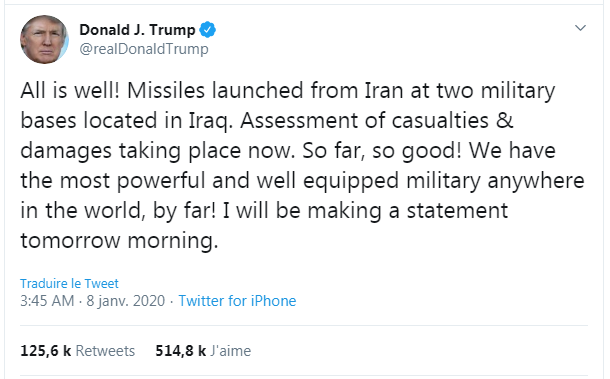Click the "8 janv. 2020" date
The image size is (610, 379).
(x=126, y=301)
